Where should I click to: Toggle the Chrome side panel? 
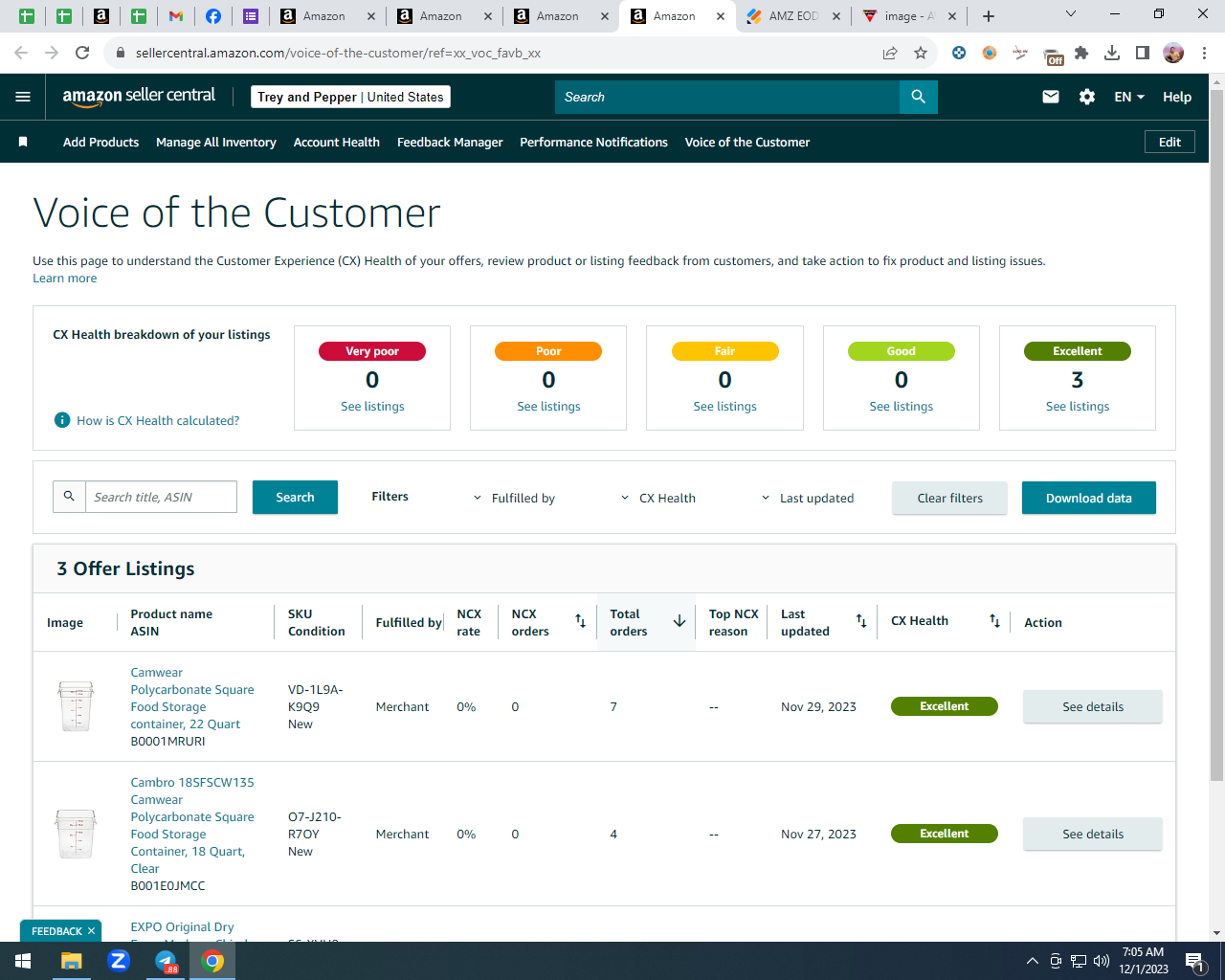click(x=1143, y=53)
